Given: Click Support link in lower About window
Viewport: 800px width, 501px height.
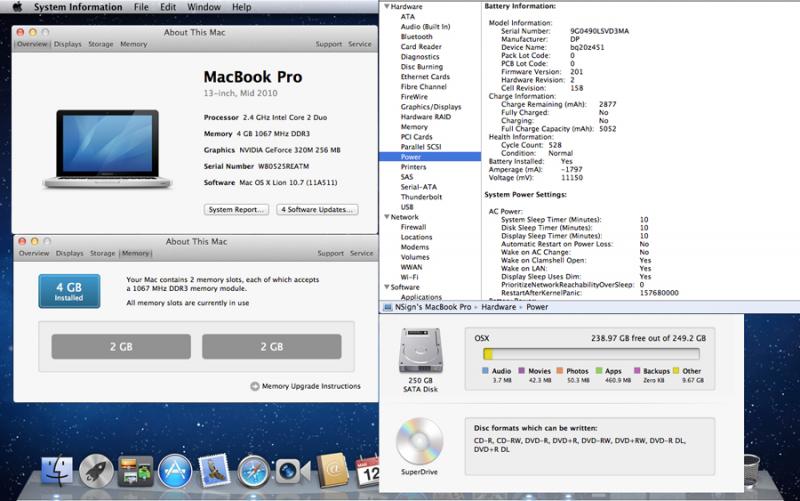Looking at the screenshot, I should coord(331,254).
